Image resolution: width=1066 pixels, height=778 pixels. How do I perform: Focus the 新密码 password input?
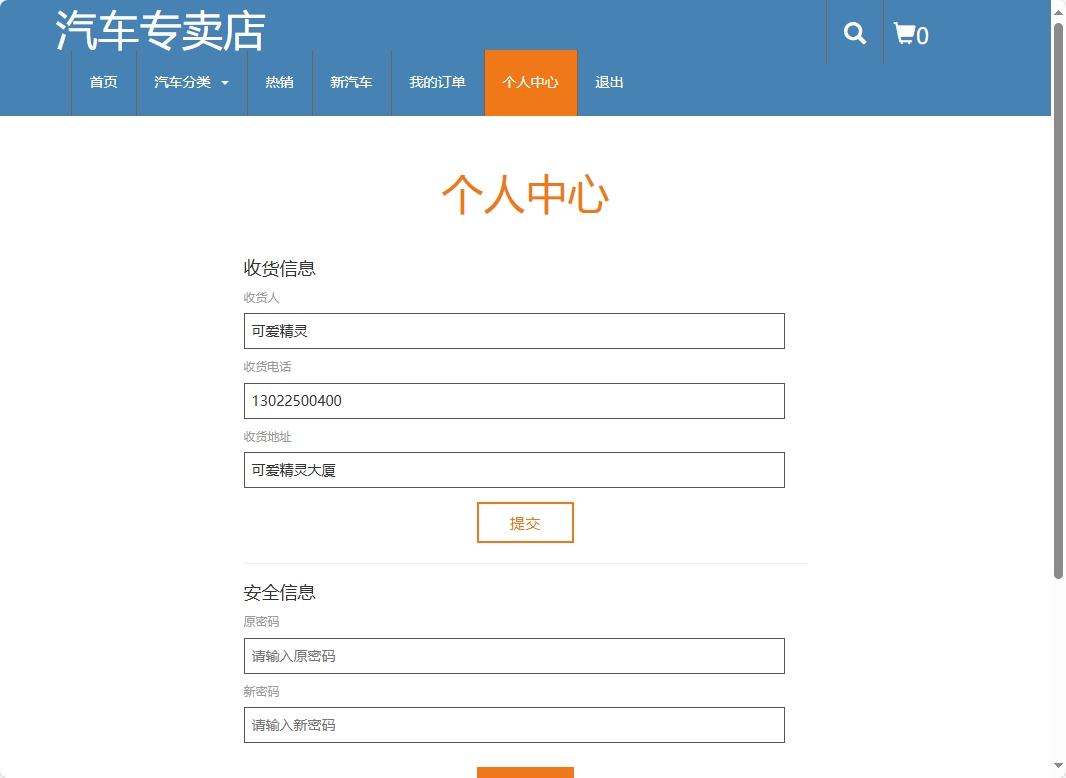513,725
